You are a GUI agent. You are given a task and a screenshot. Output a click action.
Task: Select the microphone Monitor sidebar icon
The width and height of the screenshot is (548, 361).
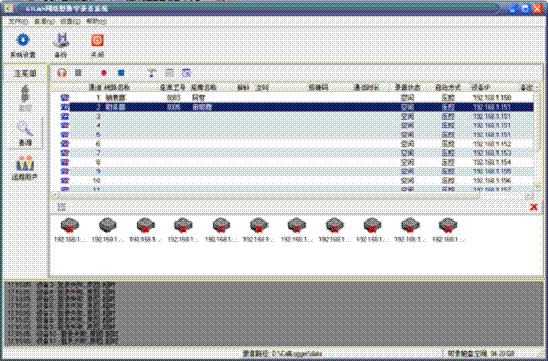(x=25, y=98)
